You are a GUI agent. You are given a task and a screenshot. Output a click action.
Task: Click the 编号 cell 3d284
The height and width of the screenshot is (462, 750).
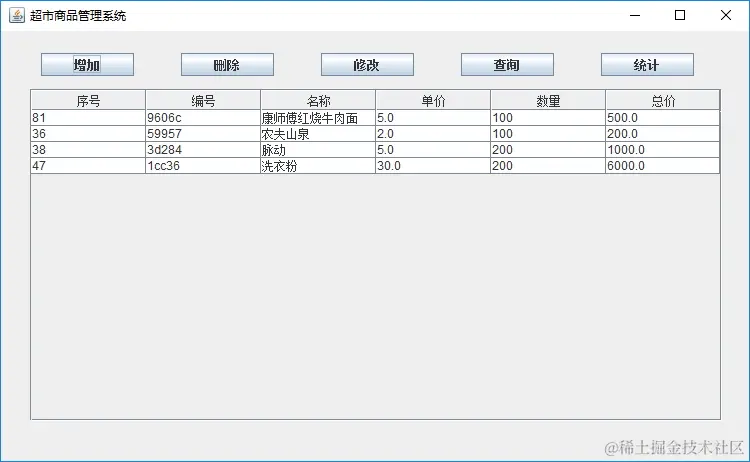tap(203, 150)
